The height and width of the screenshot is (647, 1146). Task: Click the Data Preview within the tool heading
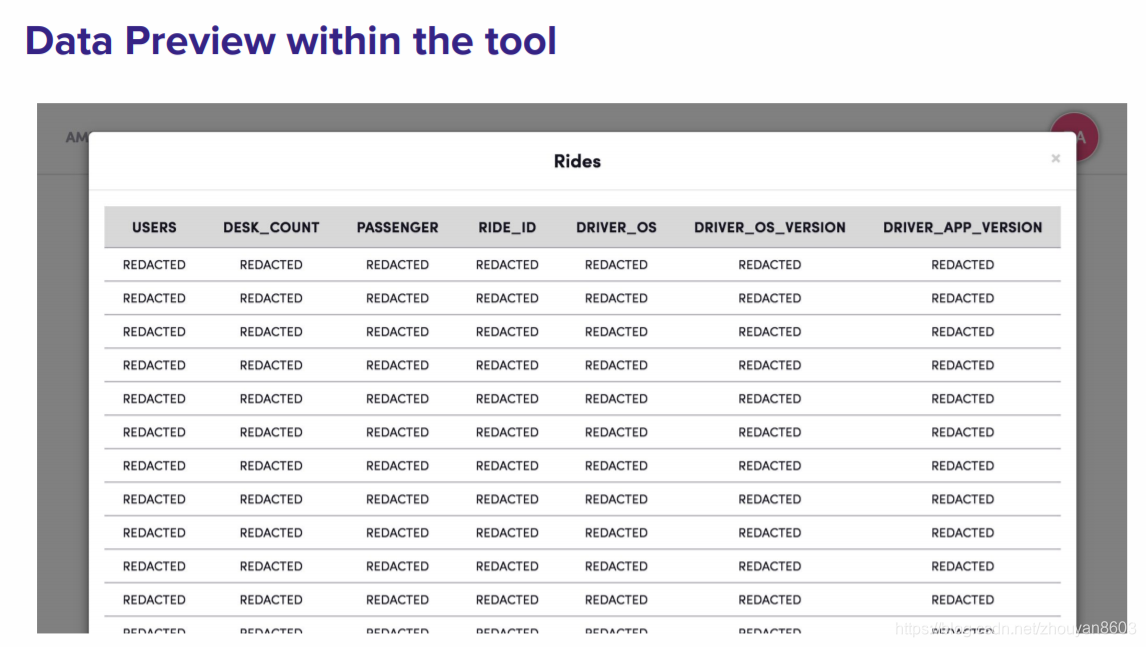point(291,40)
